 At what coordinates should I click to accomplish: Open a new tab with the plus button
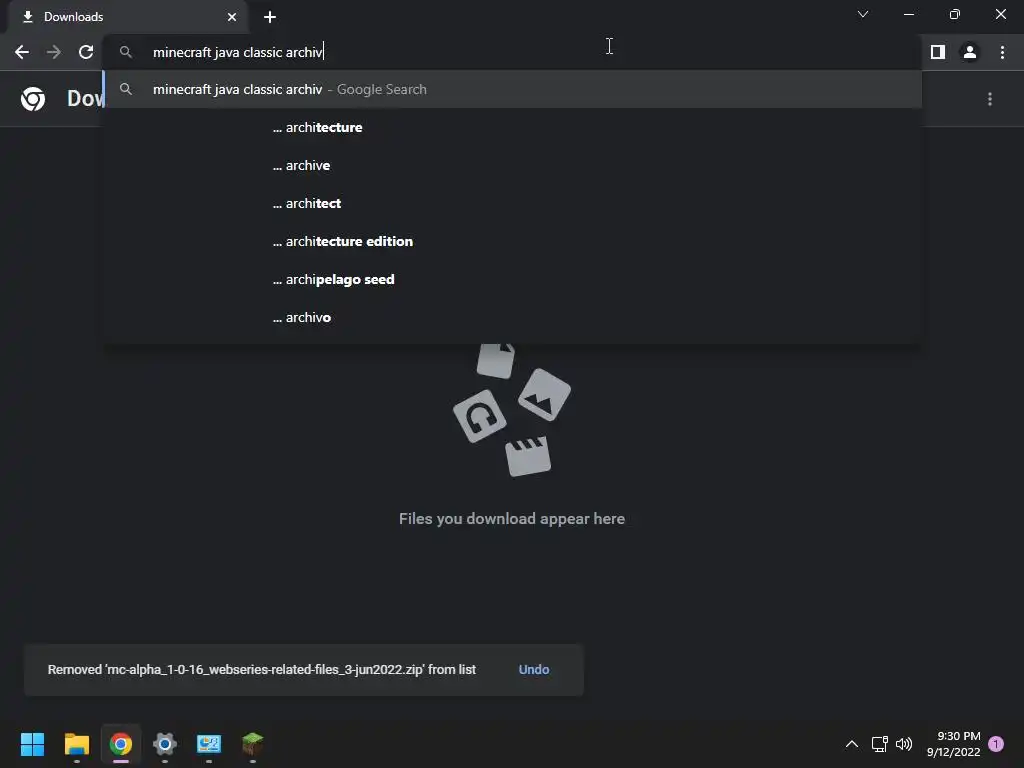[x=270, y=17]
